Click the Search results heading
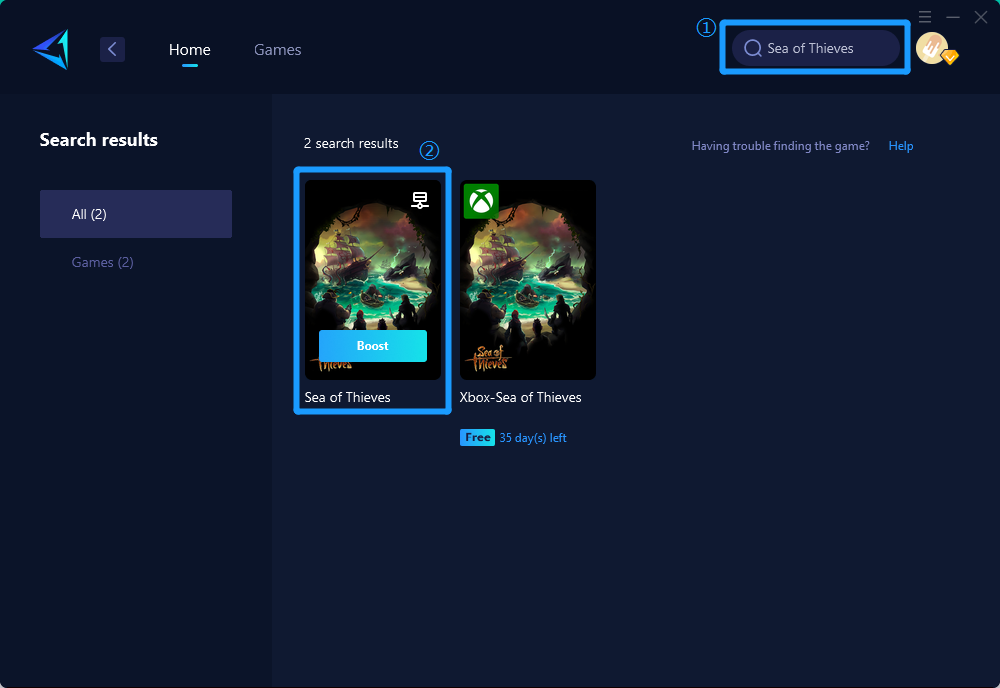 pos(99,140)
